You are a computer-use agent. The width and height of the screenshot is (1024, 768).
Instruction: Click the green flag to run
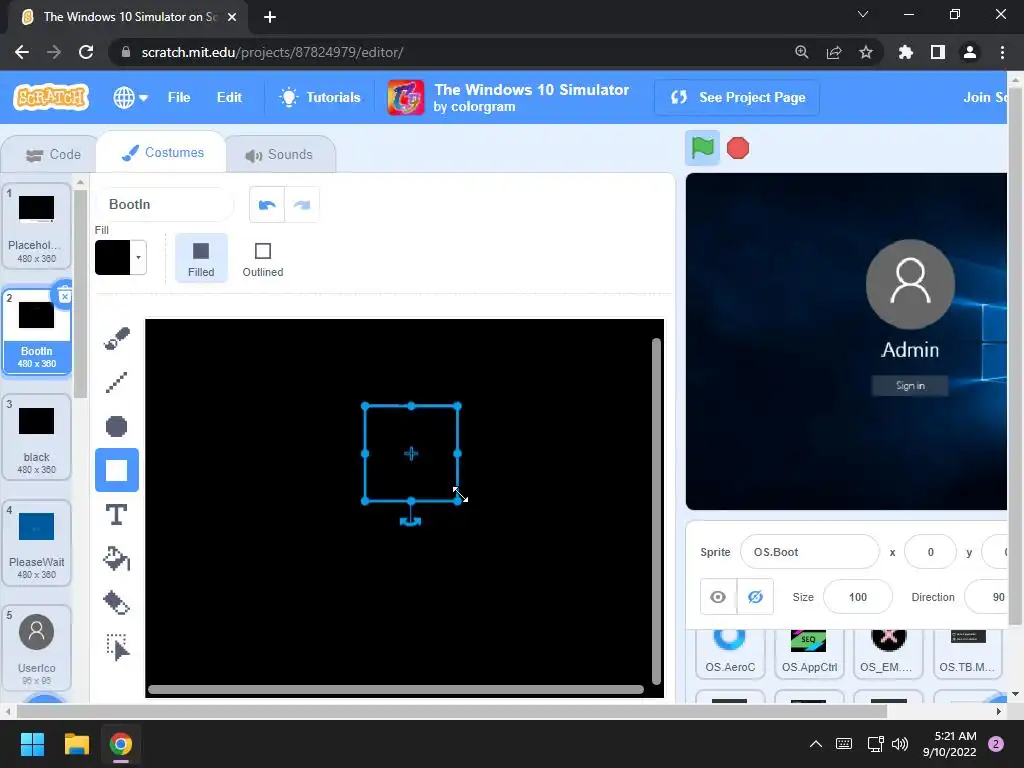(702, 148)
